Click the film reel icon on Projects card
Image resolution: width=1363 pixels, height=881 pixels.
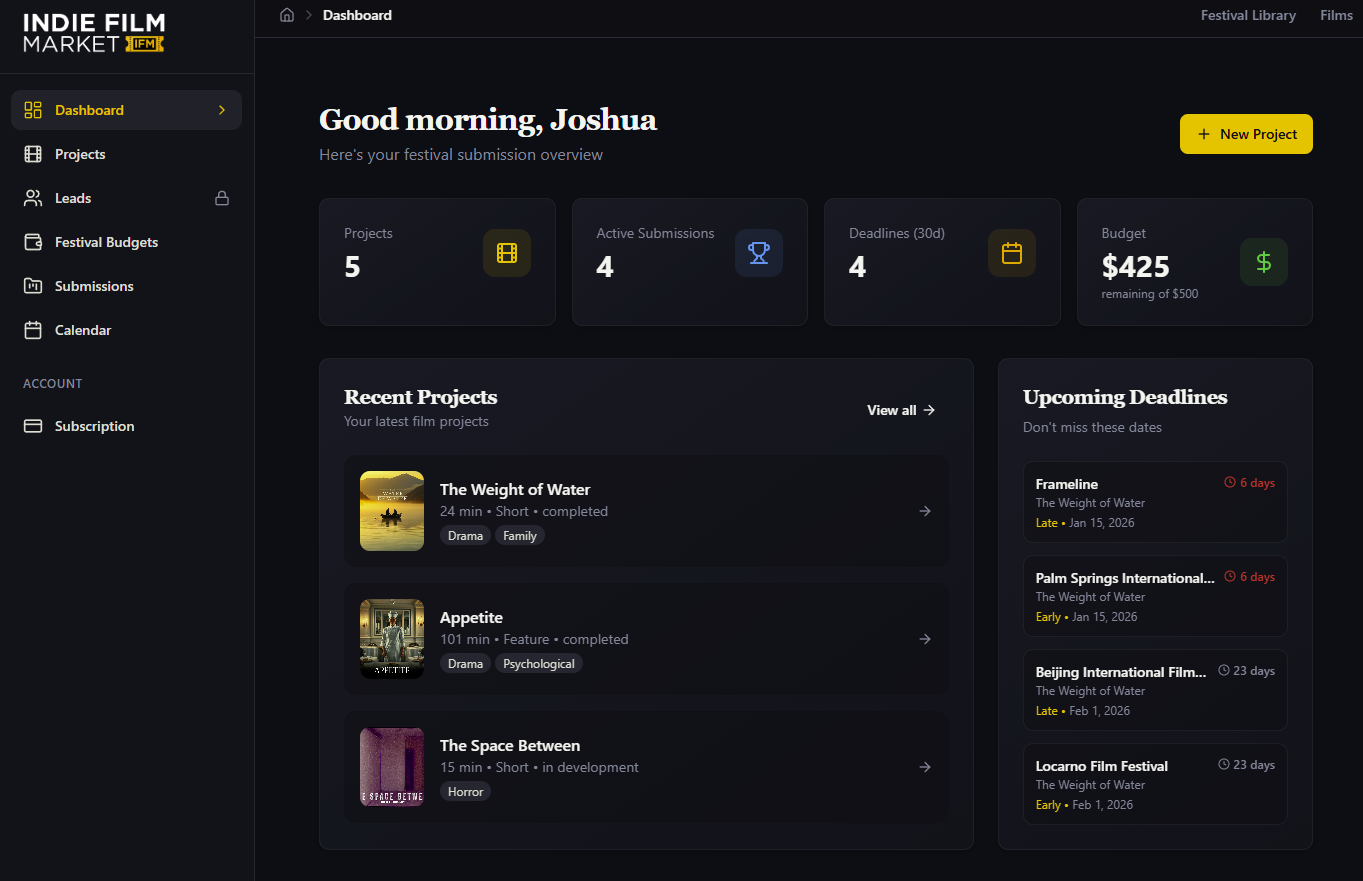pyautogui.click(x=507, y=253)
